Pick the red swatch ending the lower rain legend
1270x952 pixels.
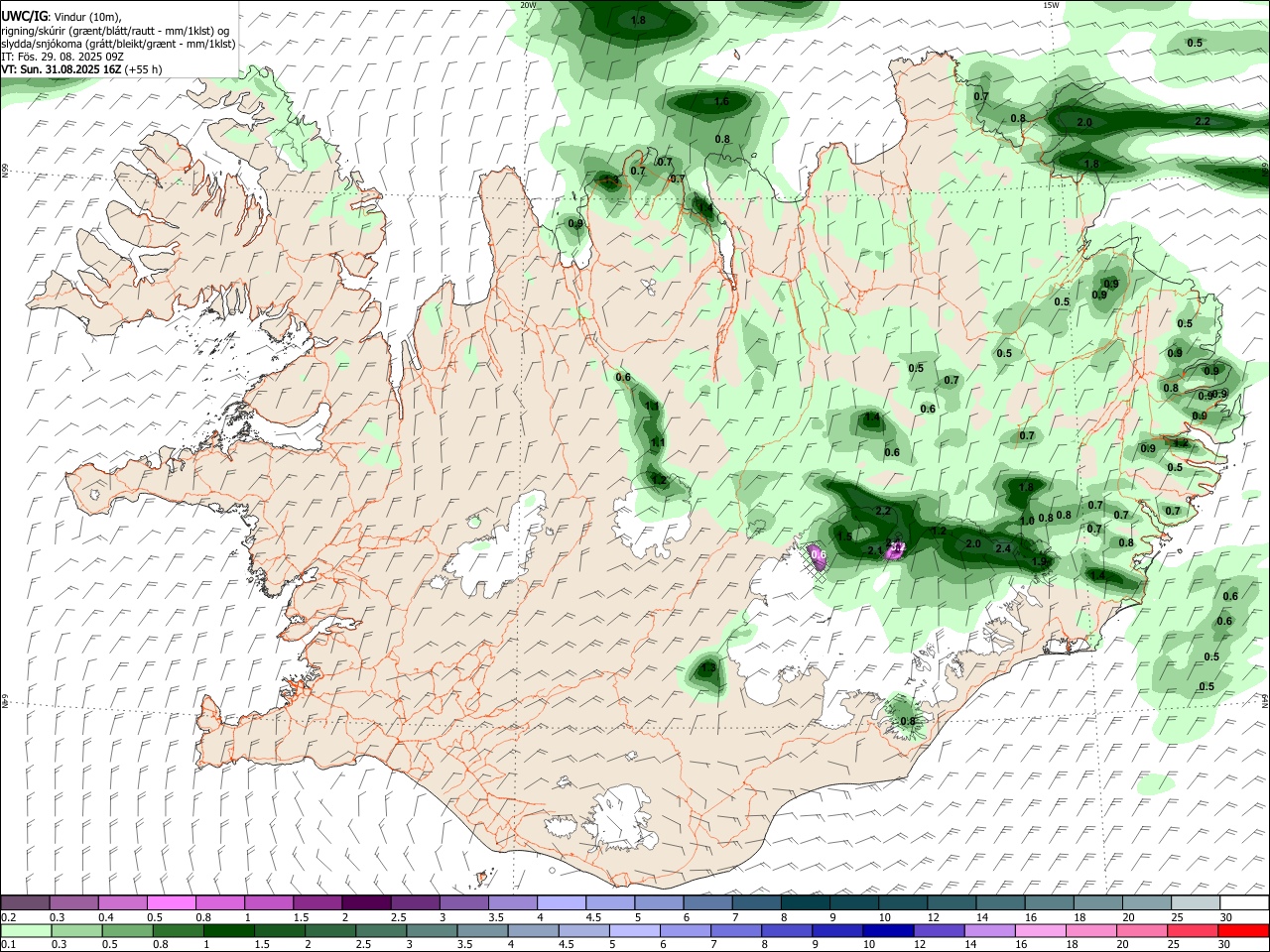[x=1242, y=930]
